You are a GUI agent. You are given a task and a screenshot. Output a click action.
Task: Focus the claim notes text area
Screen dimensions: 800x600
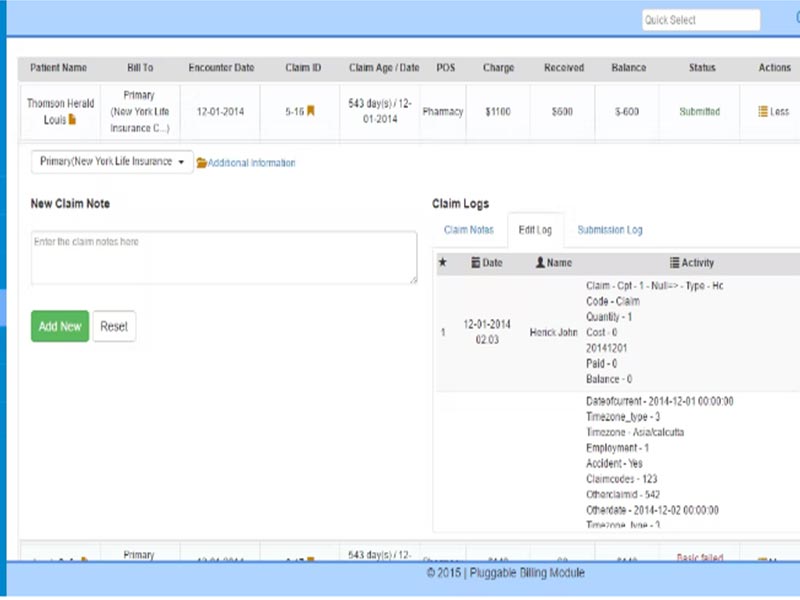[x=224, y=258]
